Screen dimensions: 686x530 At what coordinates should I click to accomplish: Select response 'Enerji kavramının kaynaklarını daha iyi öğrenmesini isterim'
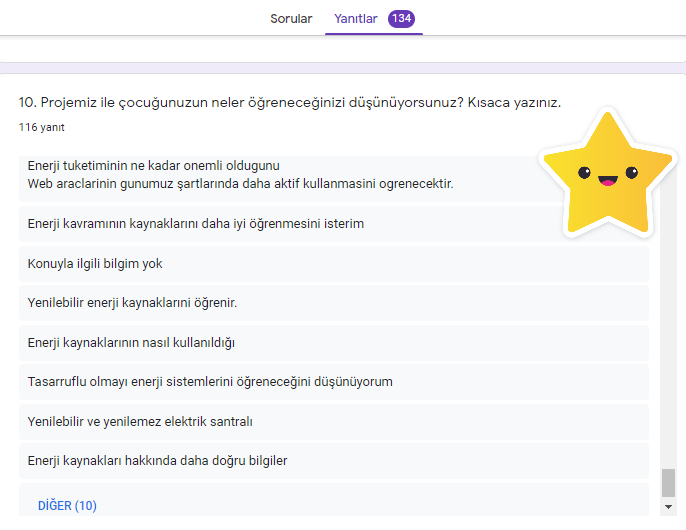(x=334, y=224)
